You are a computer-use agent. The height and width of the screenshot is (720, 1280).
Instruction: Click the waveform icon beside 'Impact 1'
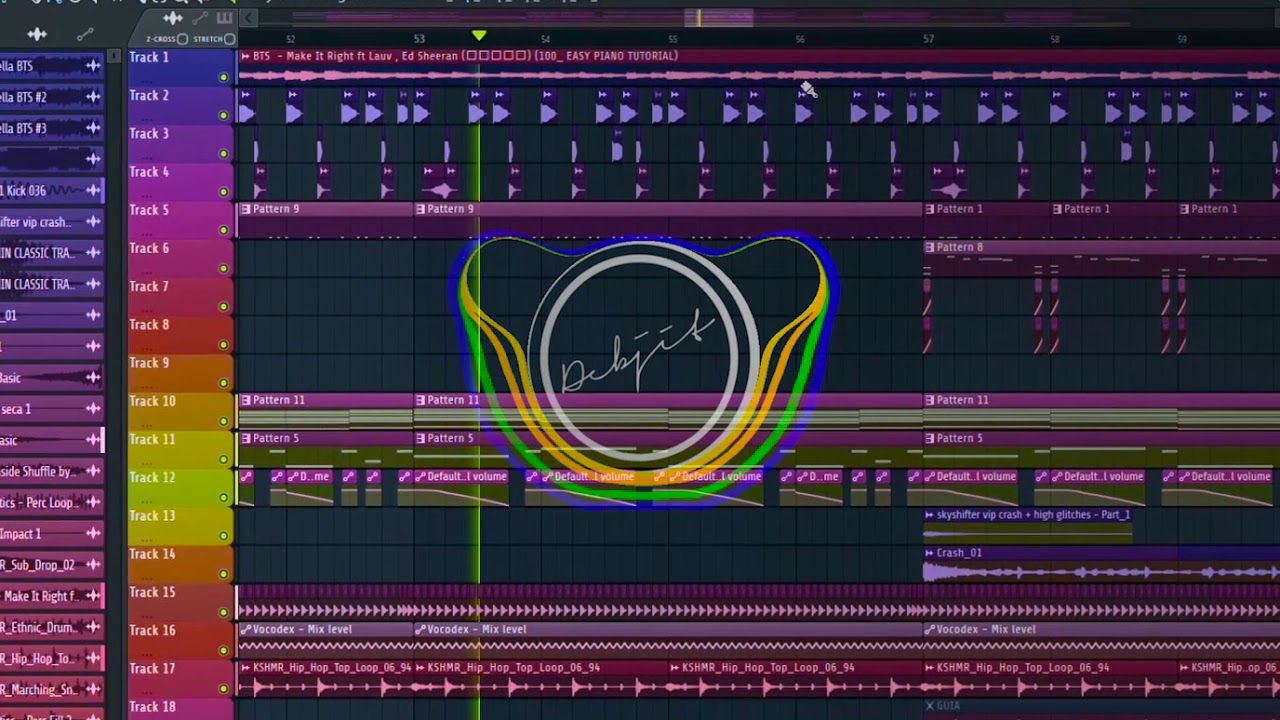click(93, 534)
